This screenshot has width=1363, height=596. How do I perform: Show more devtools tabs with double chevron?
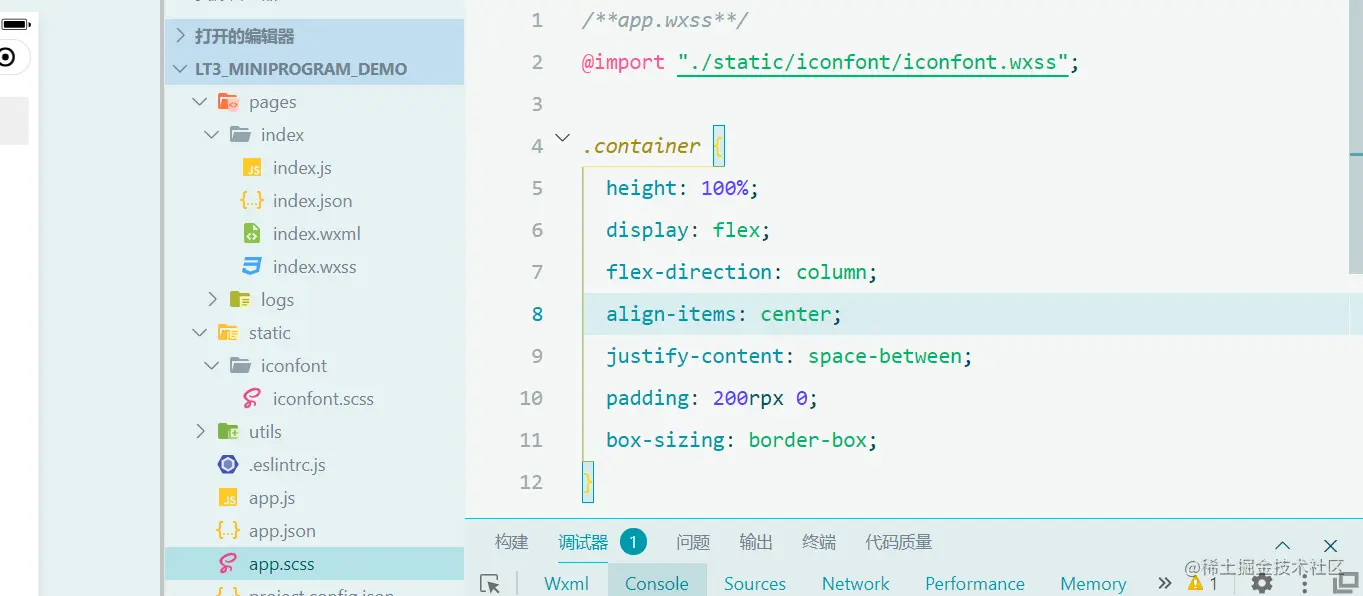point(1164,583)
